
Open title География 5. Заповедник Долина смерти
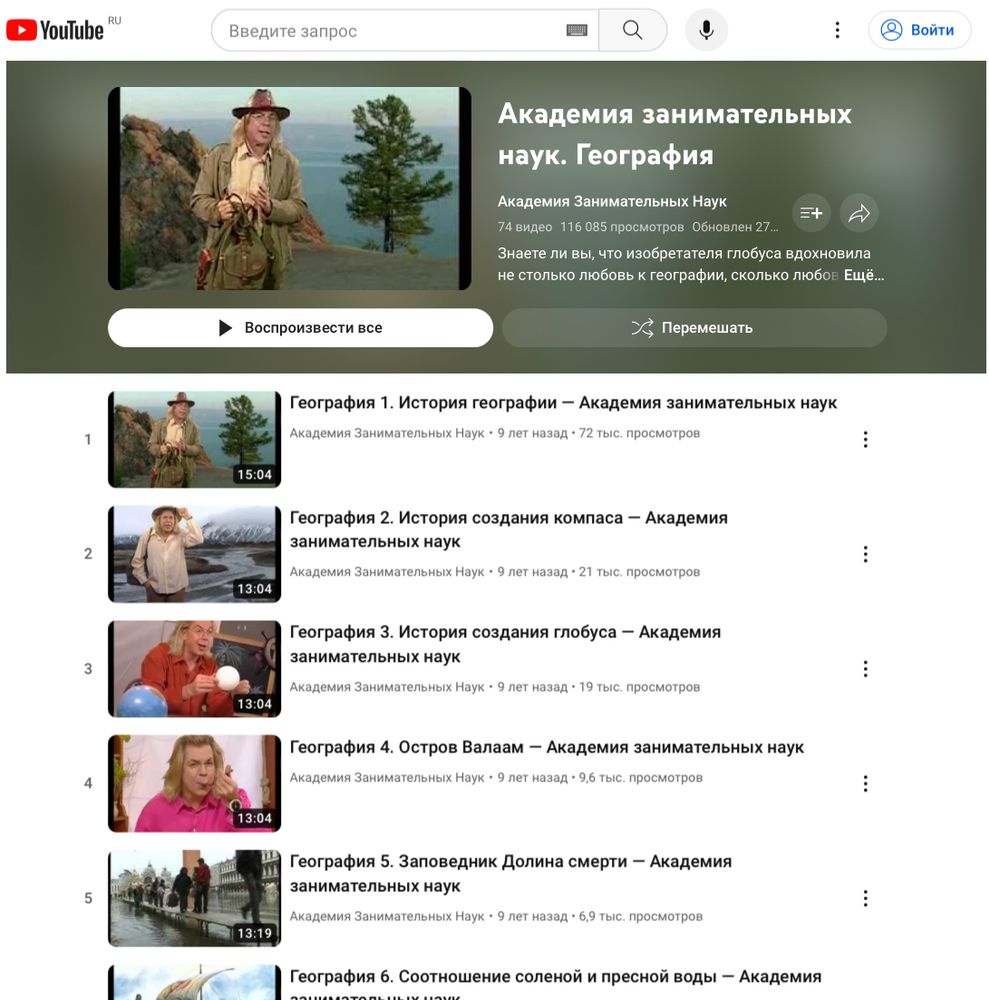click(511, 874)
